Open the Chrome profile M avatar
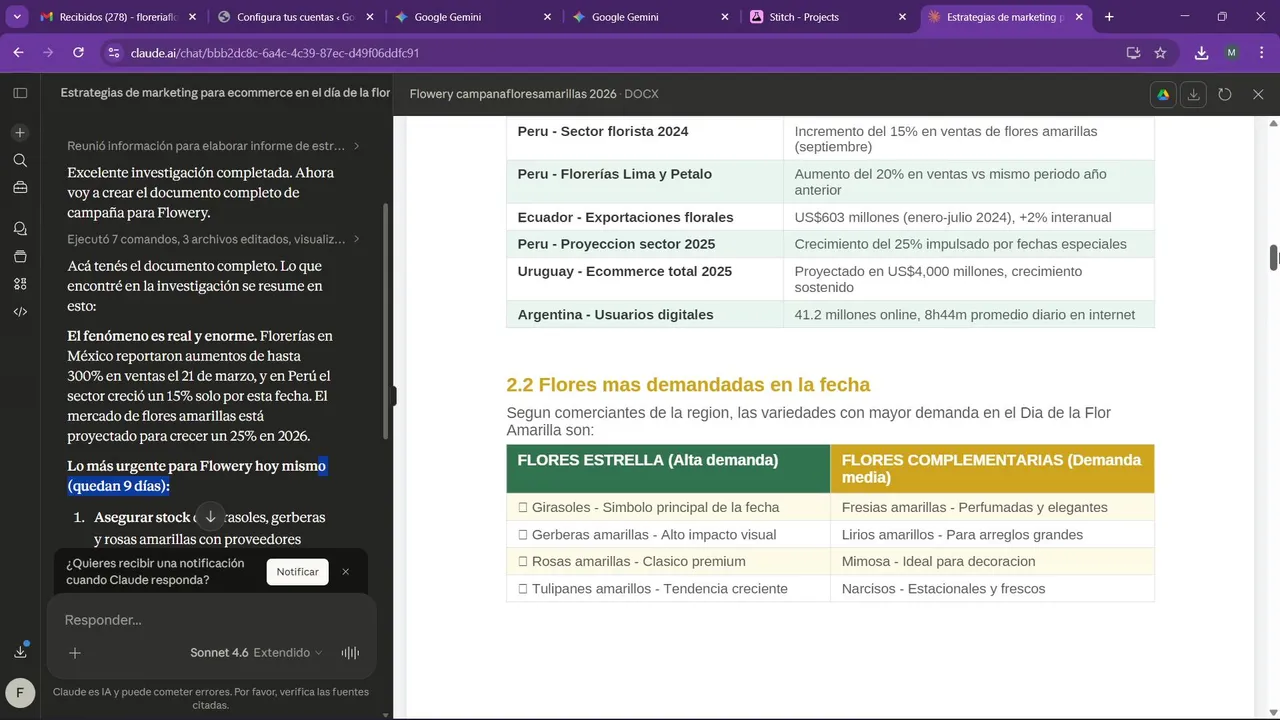This screenshot has height=720, width=1280. coord(1231,53)
